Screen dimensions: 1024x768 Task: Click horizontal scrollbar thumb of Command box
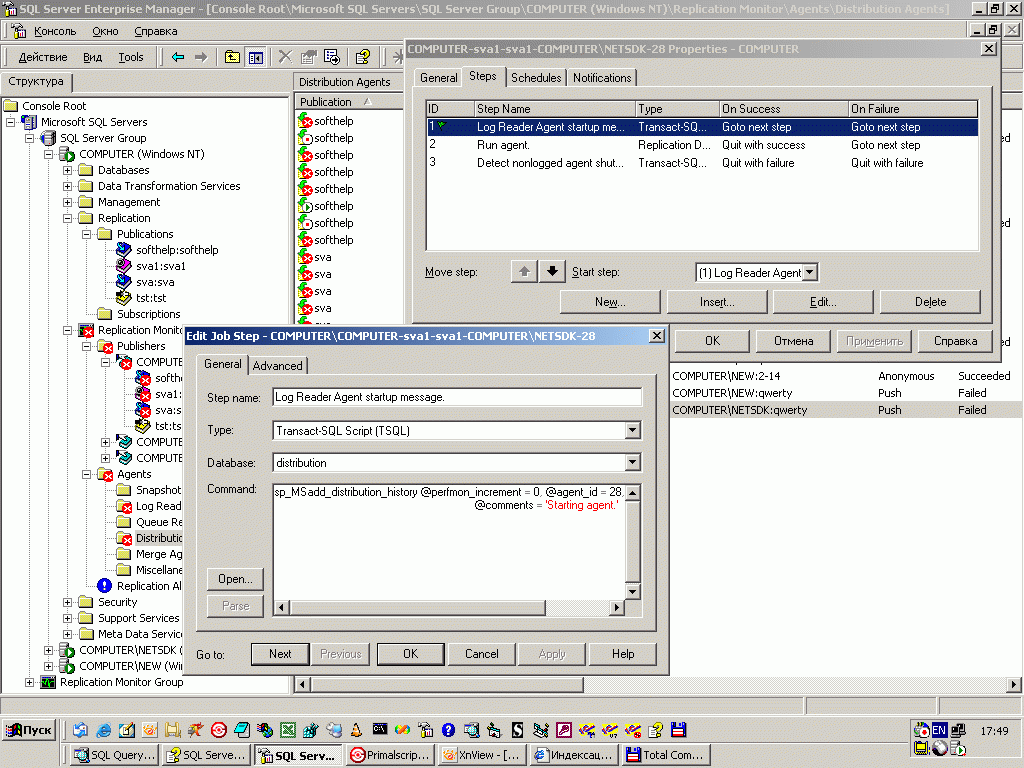coord(418,608)
